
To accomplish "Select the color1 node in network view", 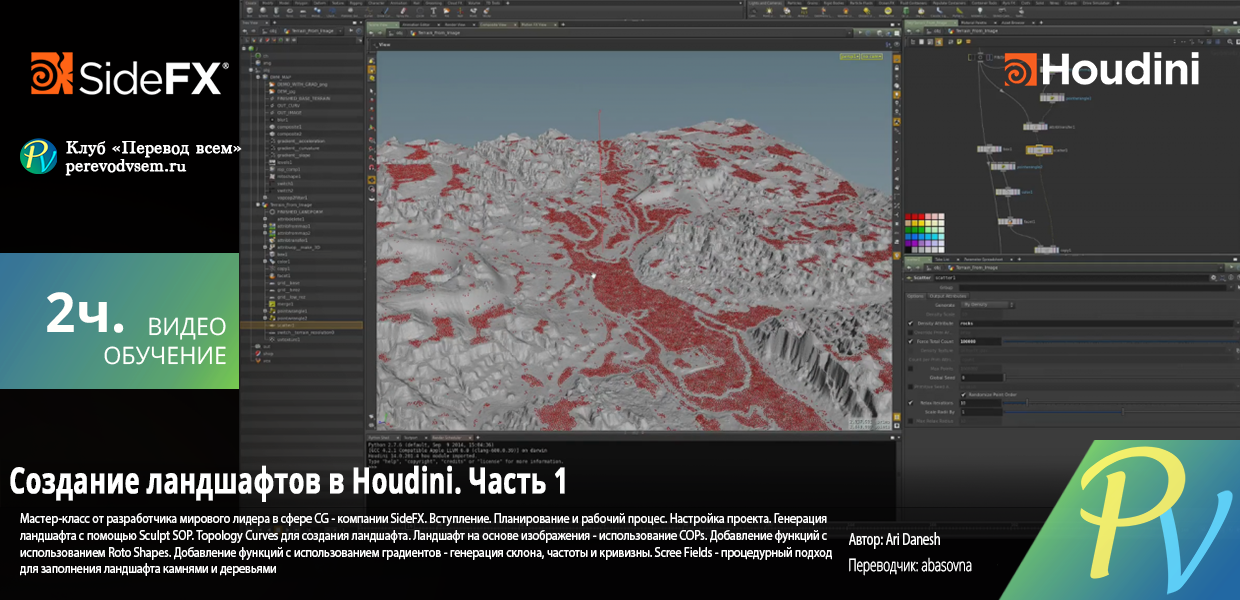I will point(1007,192).
